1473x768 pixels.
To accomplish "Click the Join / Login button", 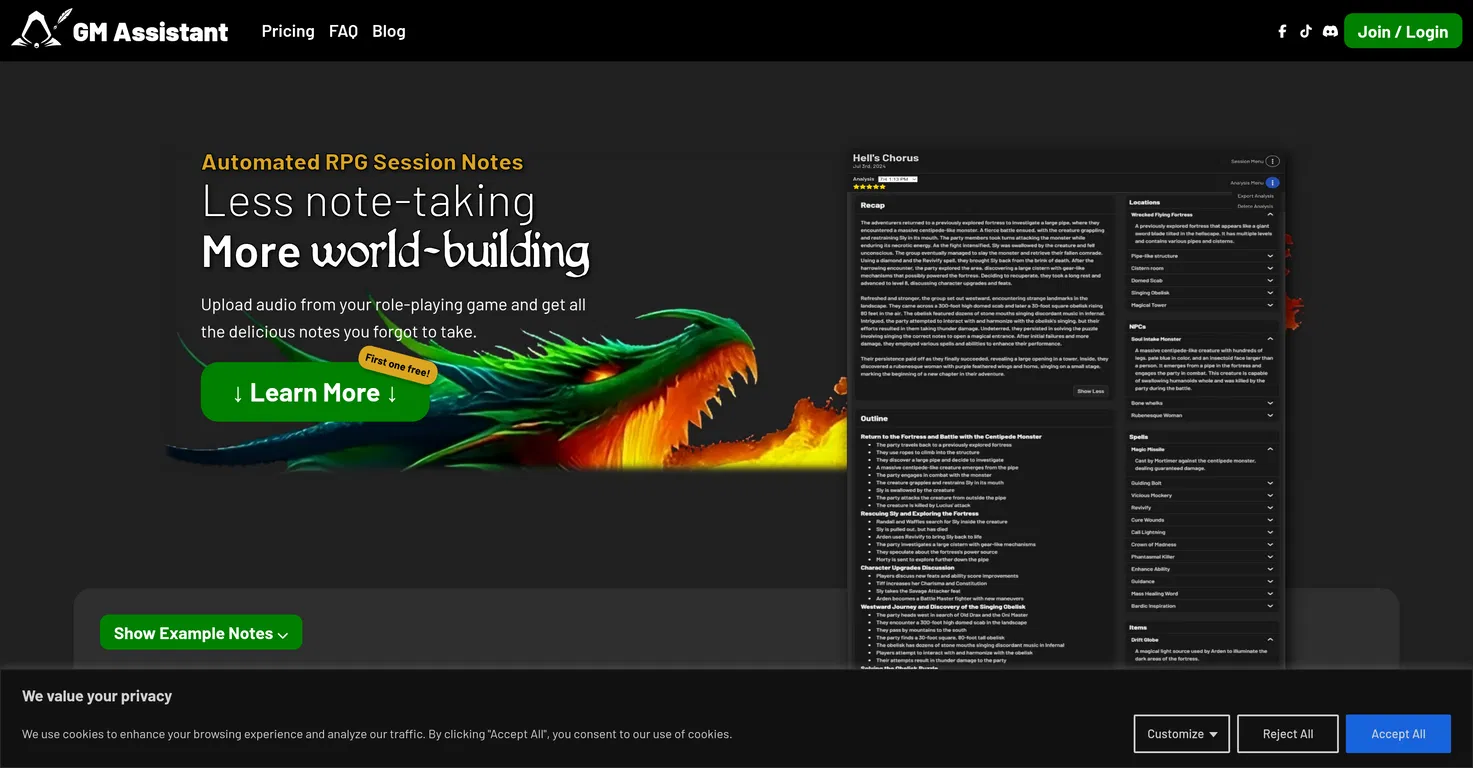I will 1402,32.
